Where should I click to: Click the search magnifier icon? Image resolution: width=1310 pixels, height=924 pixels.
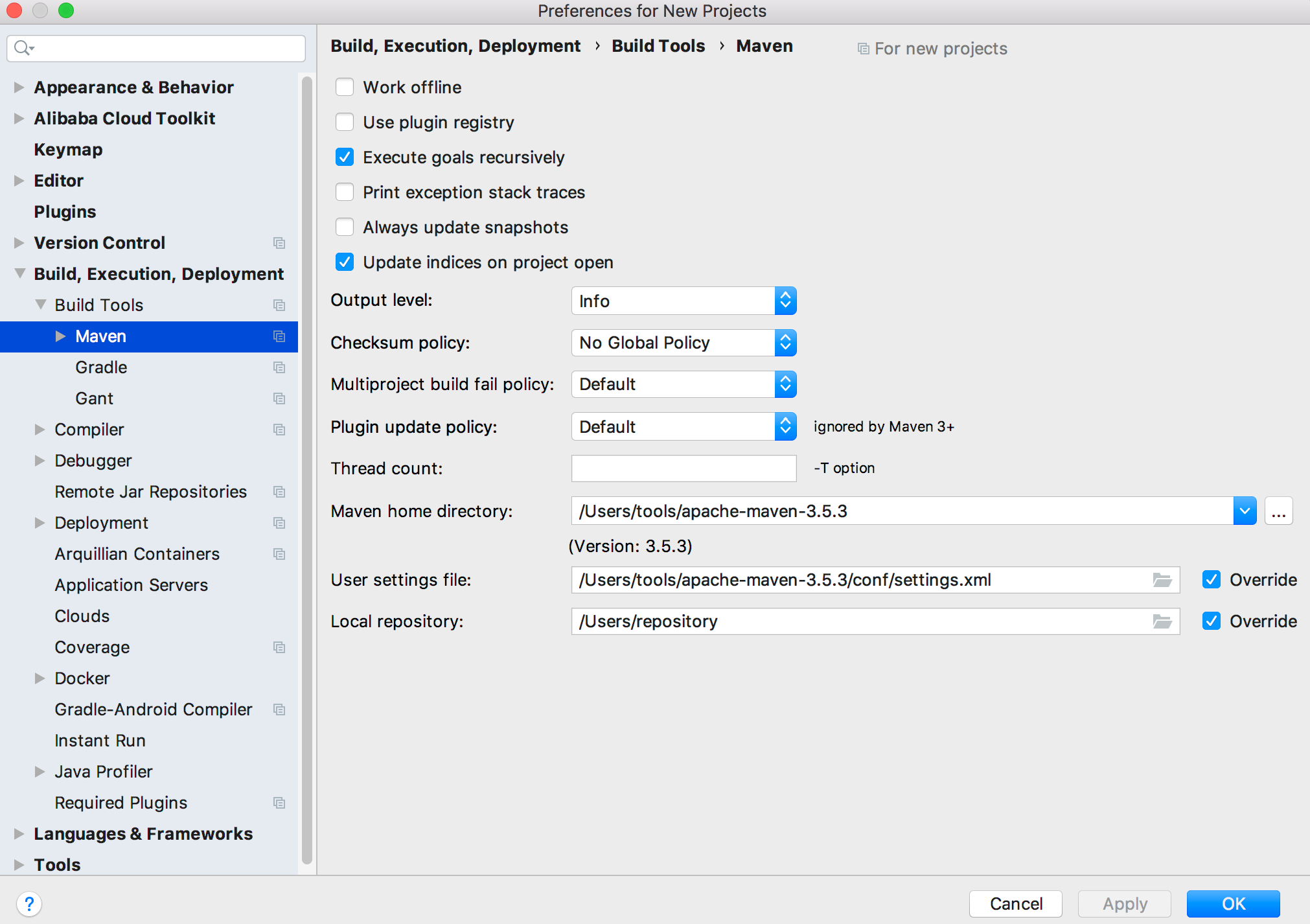click(x=23, y=48)
